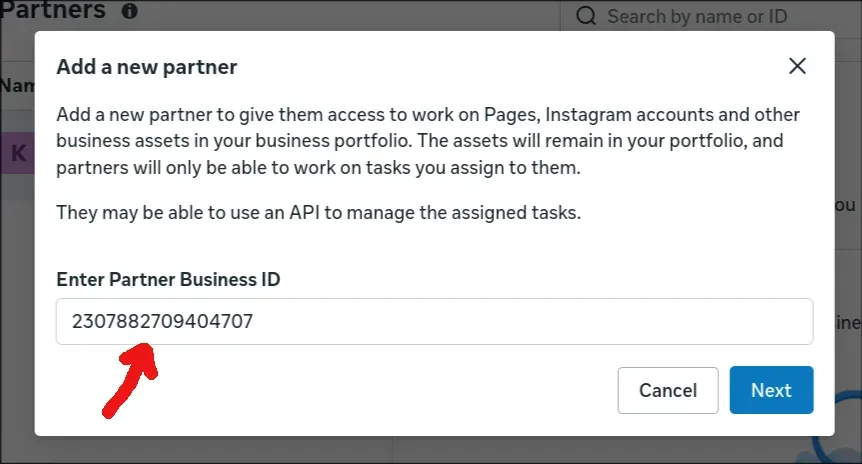Click inside the Partner Business ID field

point(434,322)
